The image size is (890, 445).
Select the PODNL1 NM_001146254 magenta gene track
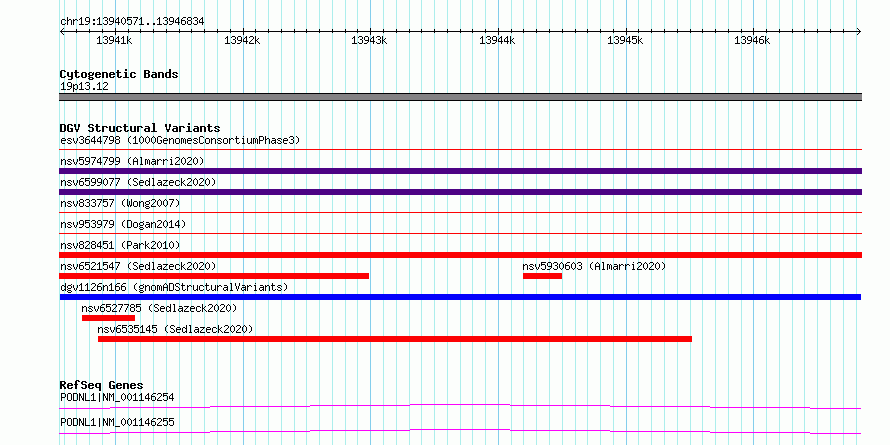coord(460,406)
